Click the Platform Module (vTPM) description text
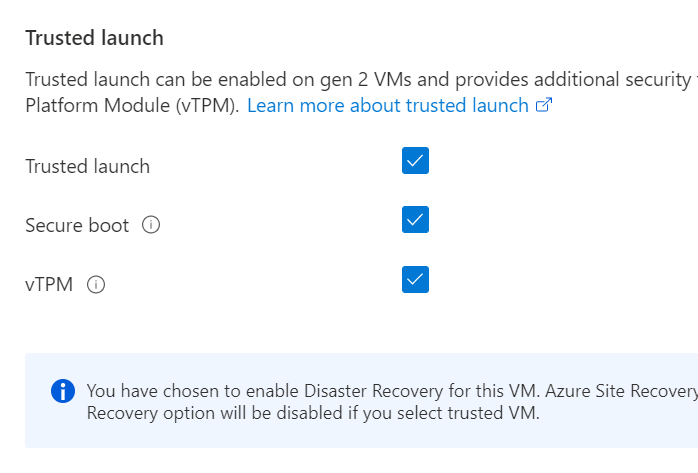The width and height of the screenshot is (698, 473). pyautogui.click(x=131, y=105)
